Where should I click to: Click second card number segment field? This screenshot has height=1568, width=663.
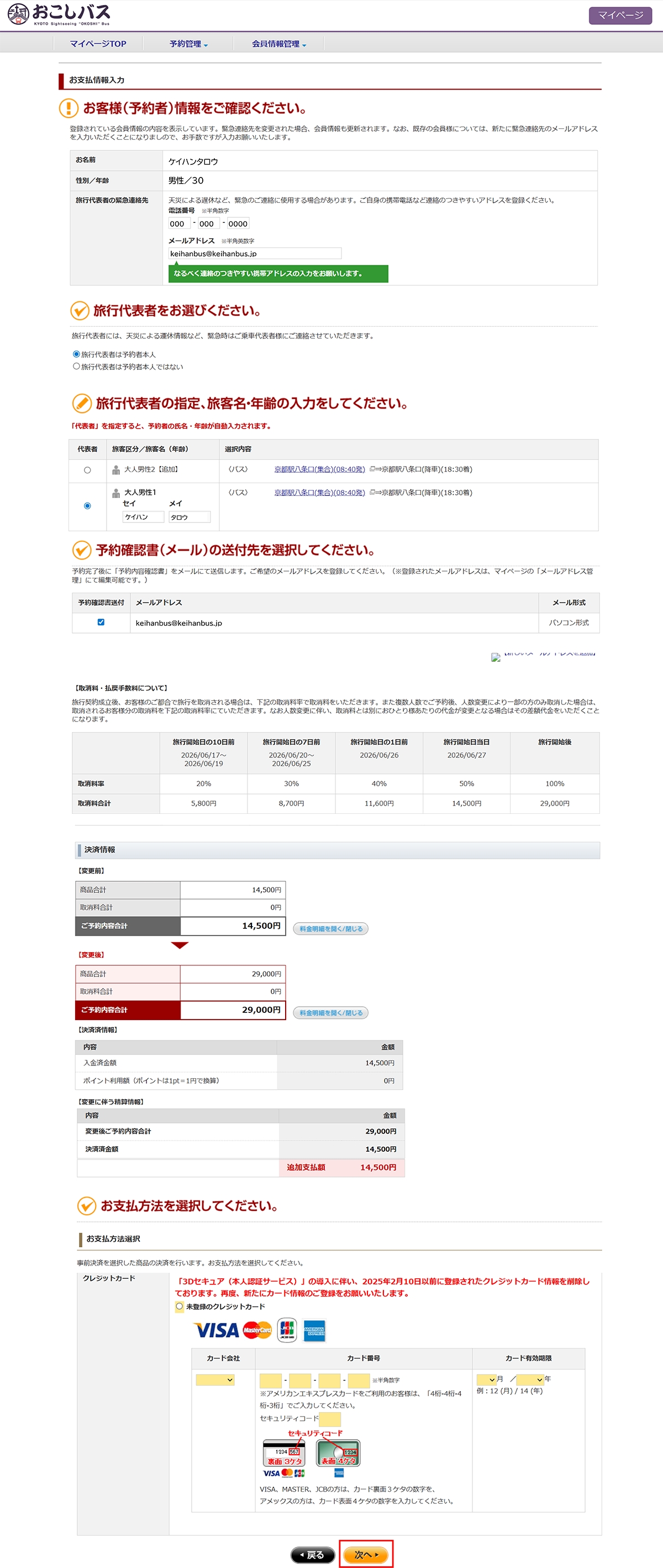(300, 1380)
